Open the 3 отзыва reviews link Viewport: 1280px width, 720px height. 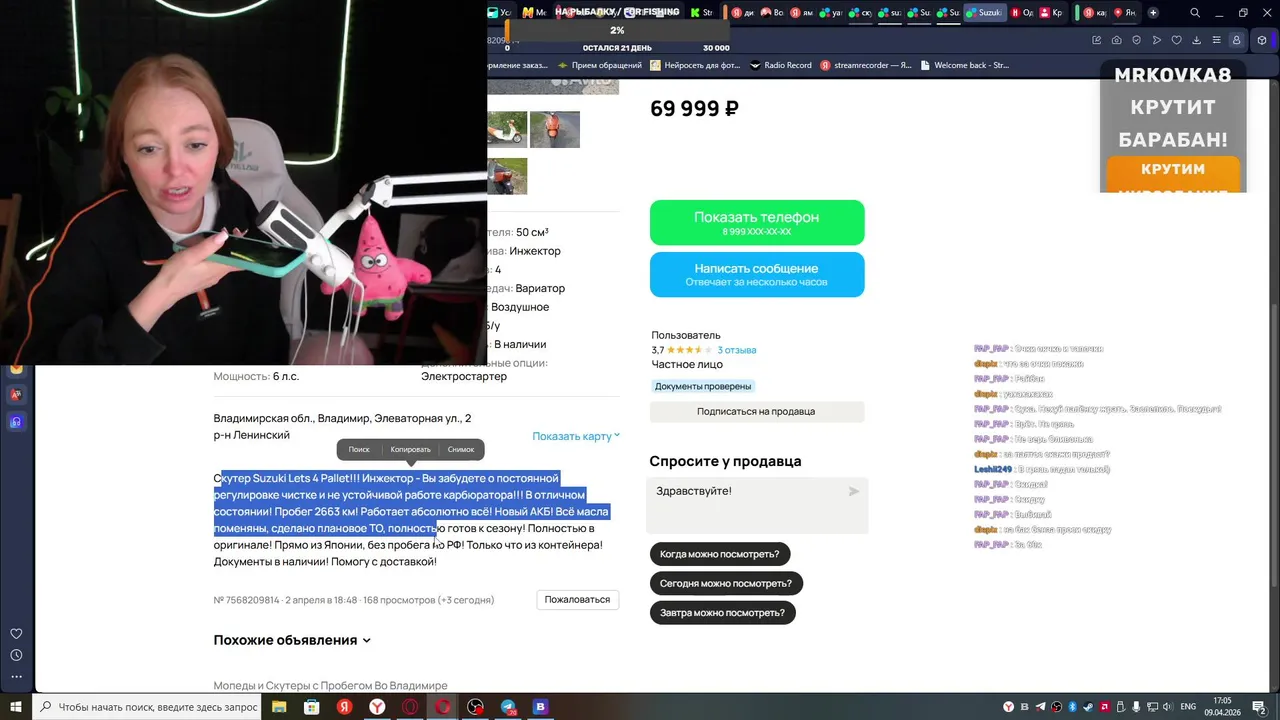pos(737,350)
